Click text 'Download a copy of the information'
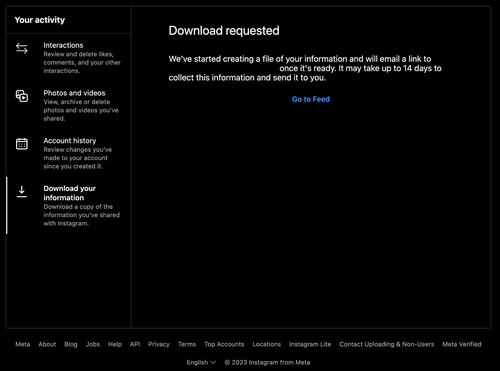This screenshot has height=371, width=500. (x=82, y=215)
